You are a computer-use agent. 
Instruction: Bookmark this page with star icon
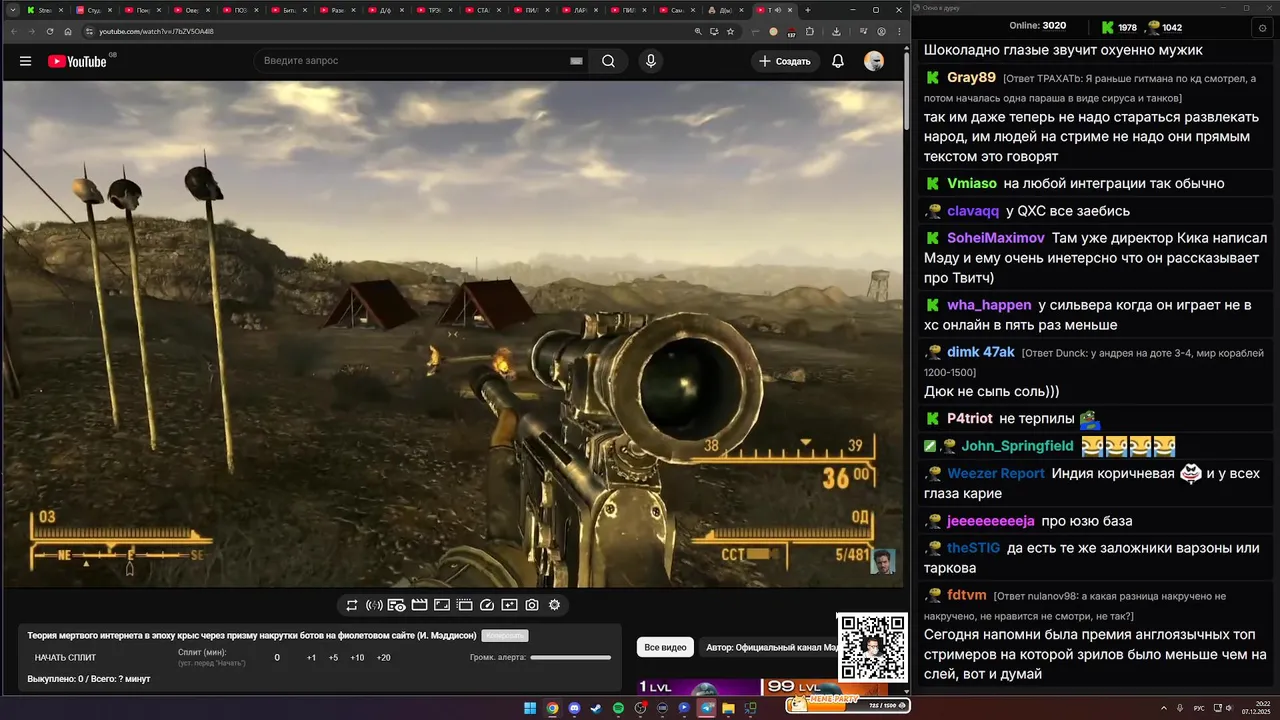coord(730,31)
